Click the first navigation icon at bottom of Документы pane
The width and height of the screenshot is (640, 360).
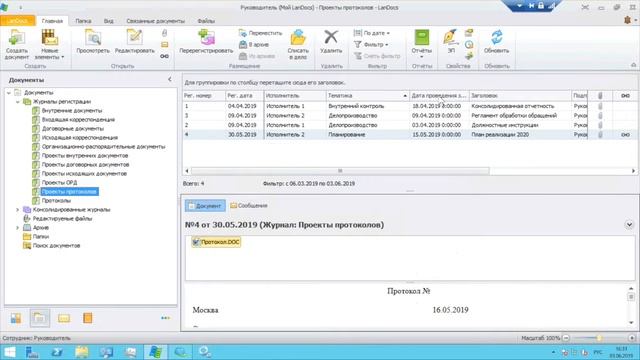click(16, 318)
